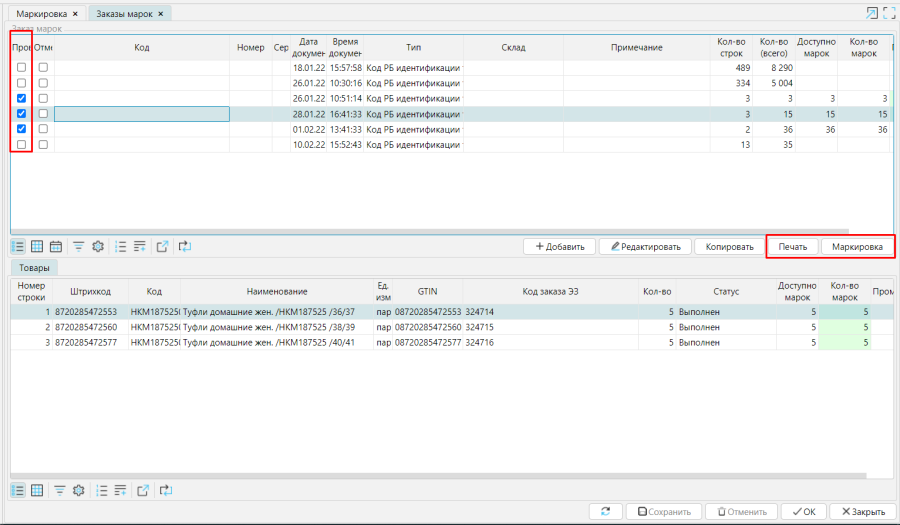Click the Добавить button

[559, 246]
